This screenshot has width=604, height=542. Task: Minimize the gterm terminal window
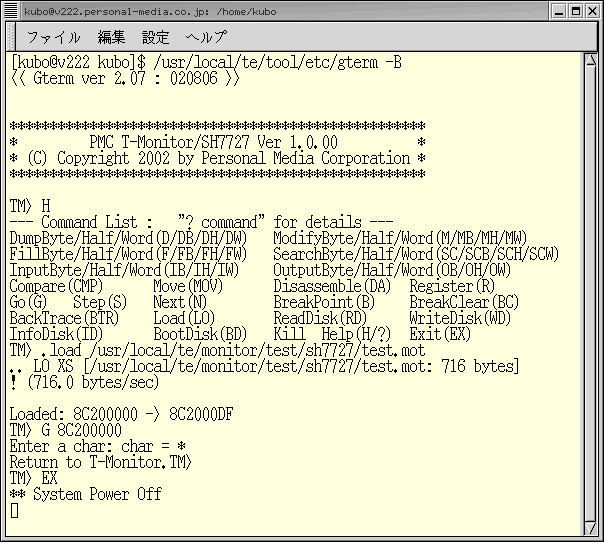(x=559, y=11)
